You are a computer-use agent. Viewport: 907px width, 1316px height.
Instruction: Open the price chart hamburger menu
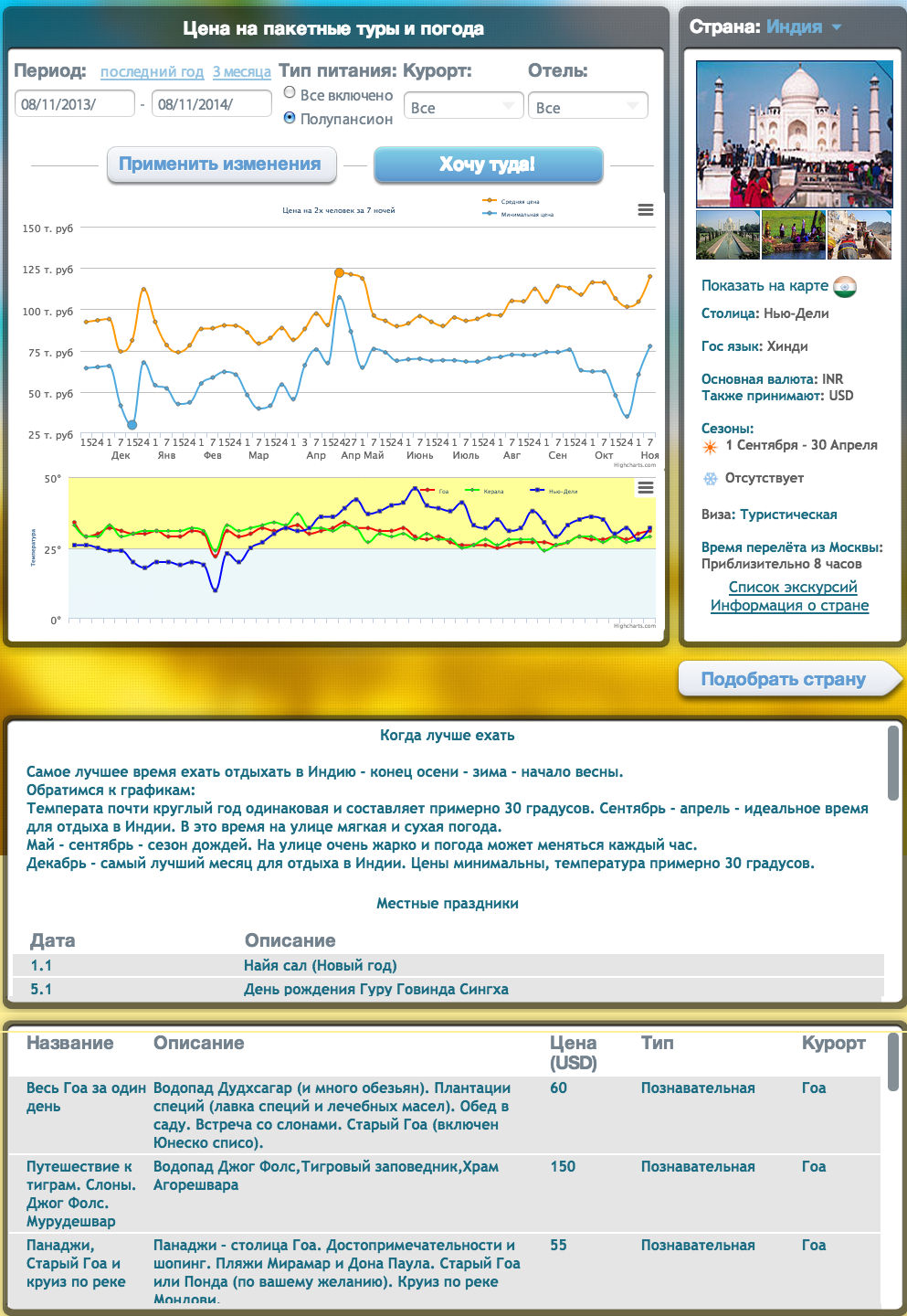pos(646,210)
